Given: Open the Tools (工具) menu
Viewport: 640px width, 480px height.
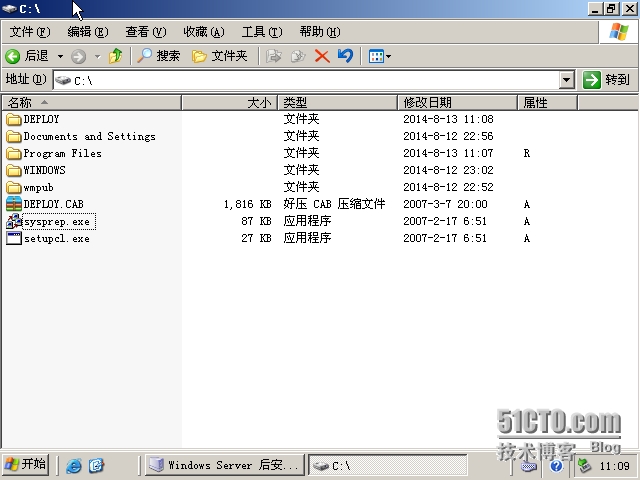Looking at the screenshot, I should coord(262,32).
